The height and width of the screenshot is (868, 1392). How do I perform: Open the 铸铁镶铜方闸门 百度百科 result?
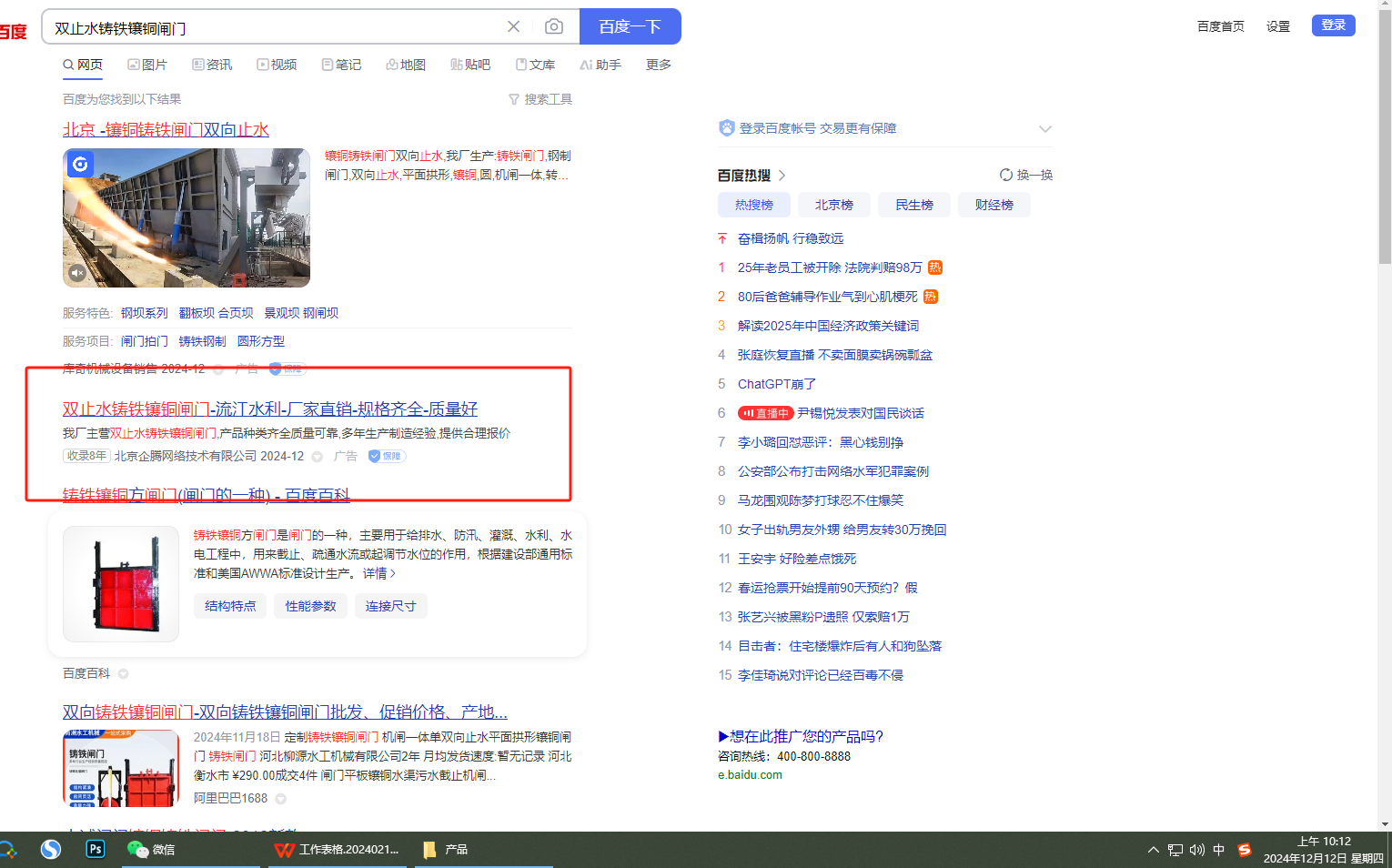click(207, 495)
